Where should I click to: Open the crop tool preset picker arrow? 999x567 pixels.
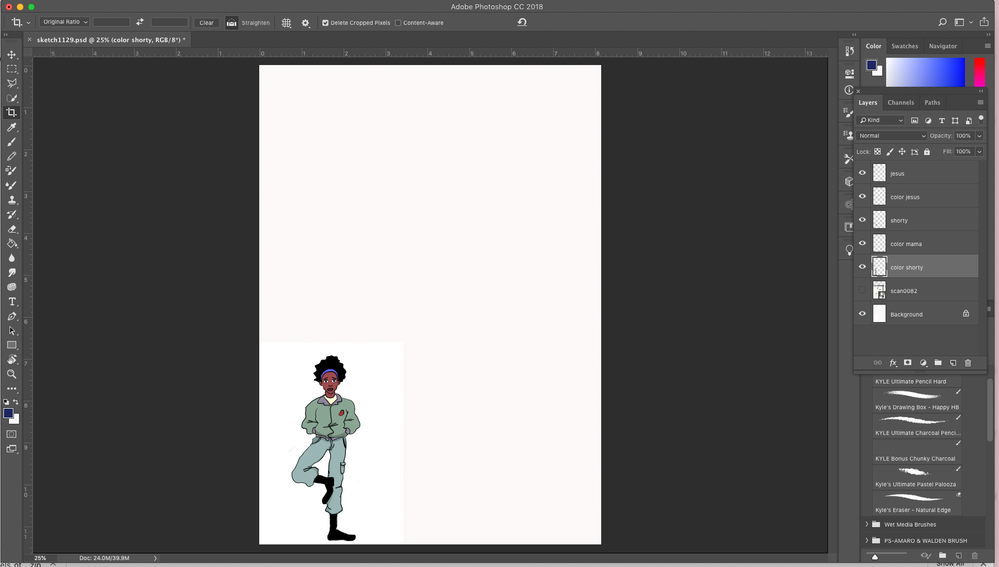point(28,22)
